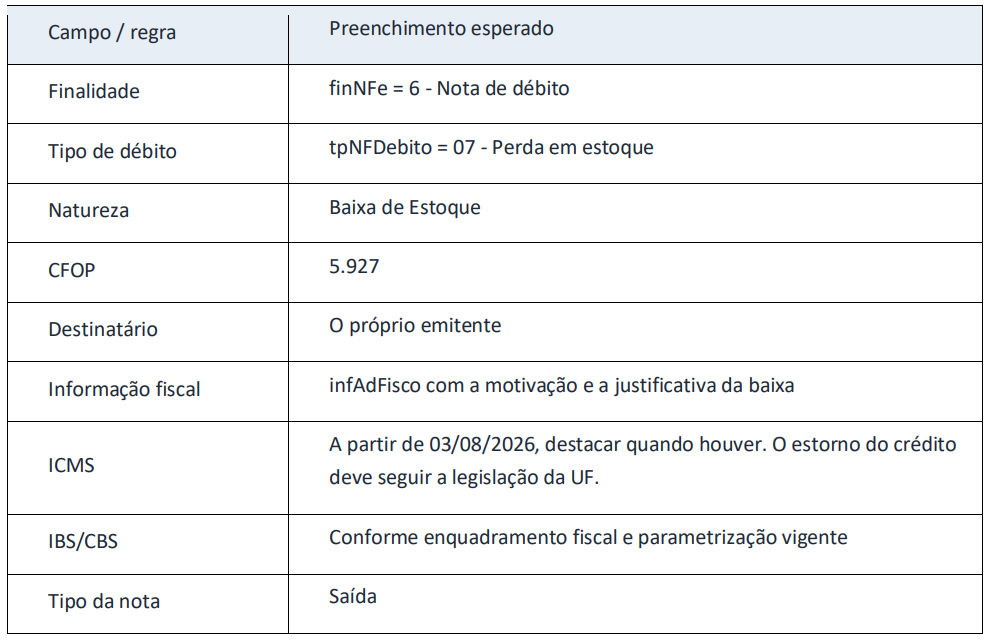The height and width of the screenshot is (641, 989).
Task: Click 'finNFe = 6 - Nota de débito' text
Action: (449, 88)
